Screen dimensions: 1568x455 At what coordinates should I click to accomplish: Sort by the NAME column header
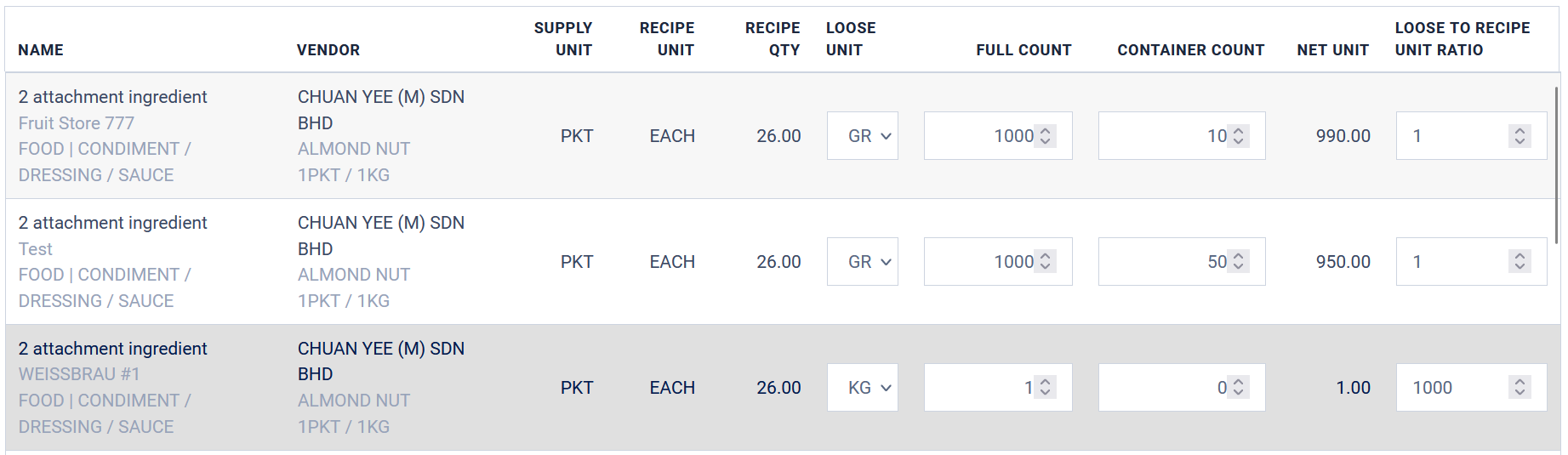coord(41,50)
